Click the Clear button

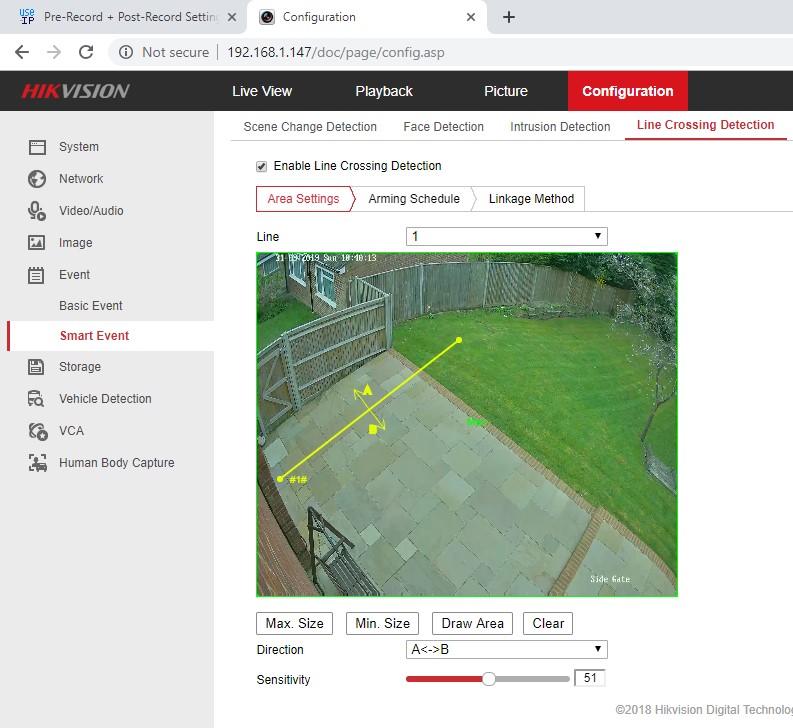[548, 623]
